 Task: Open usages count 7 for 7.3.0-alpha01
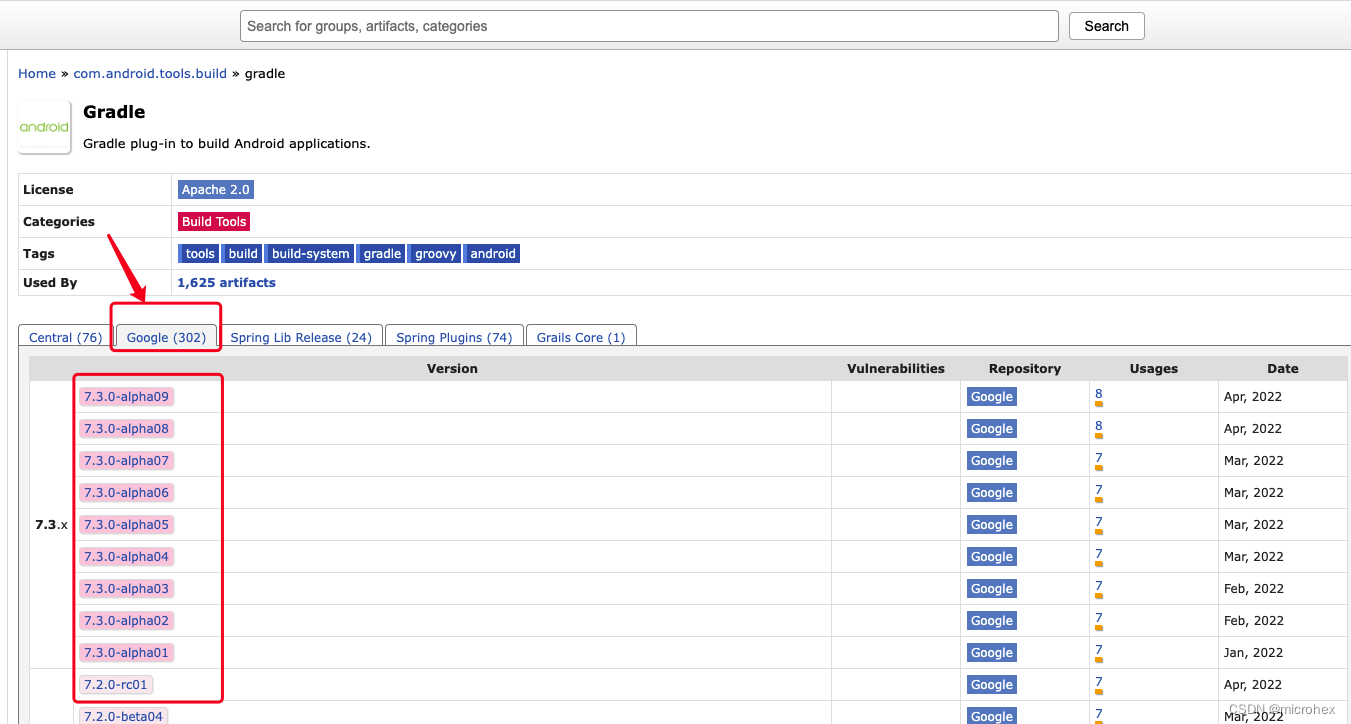pyautogui.click(x=1098, y=650)
